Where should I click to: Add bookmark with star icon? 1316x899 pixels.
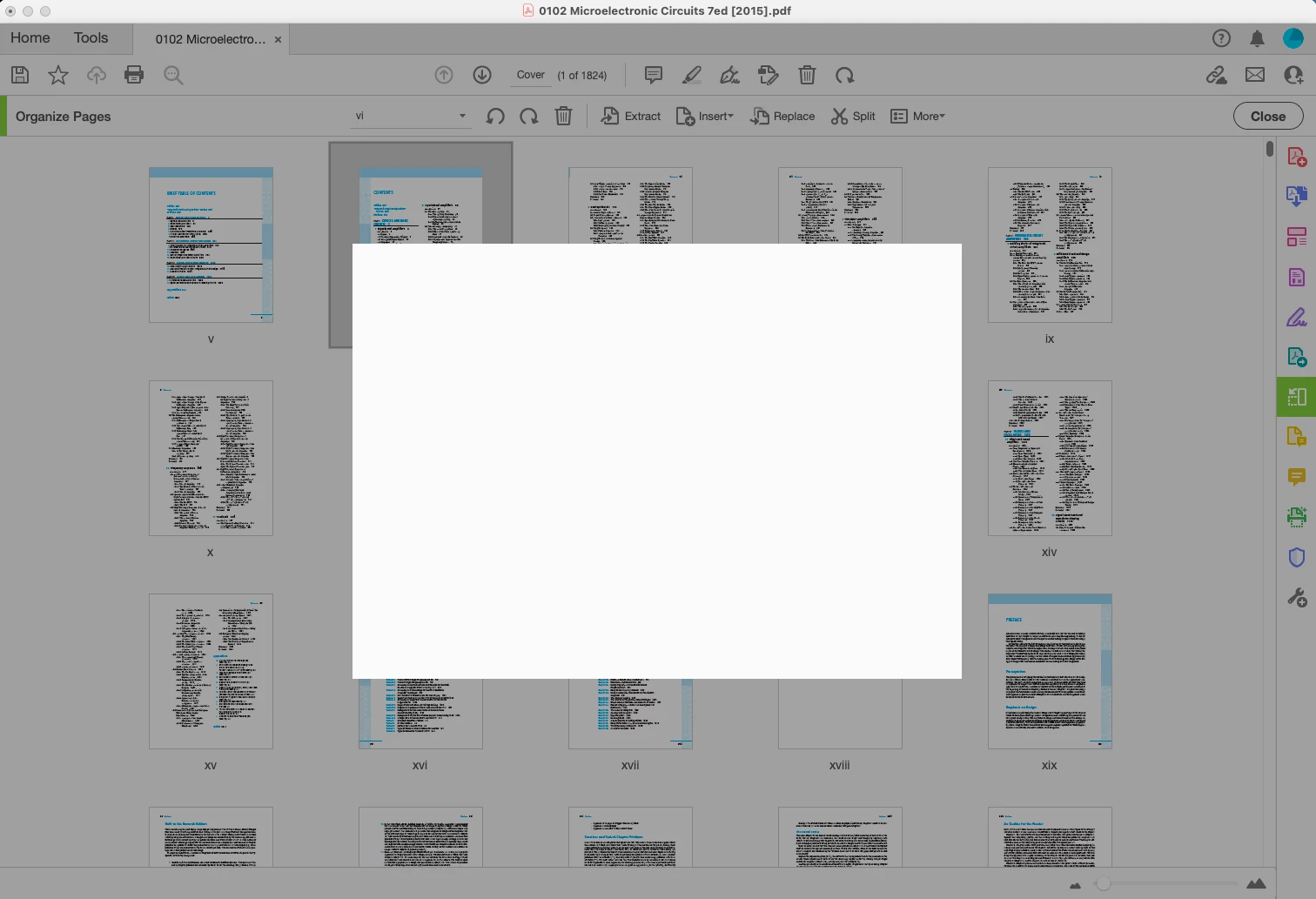click(58, 75)
